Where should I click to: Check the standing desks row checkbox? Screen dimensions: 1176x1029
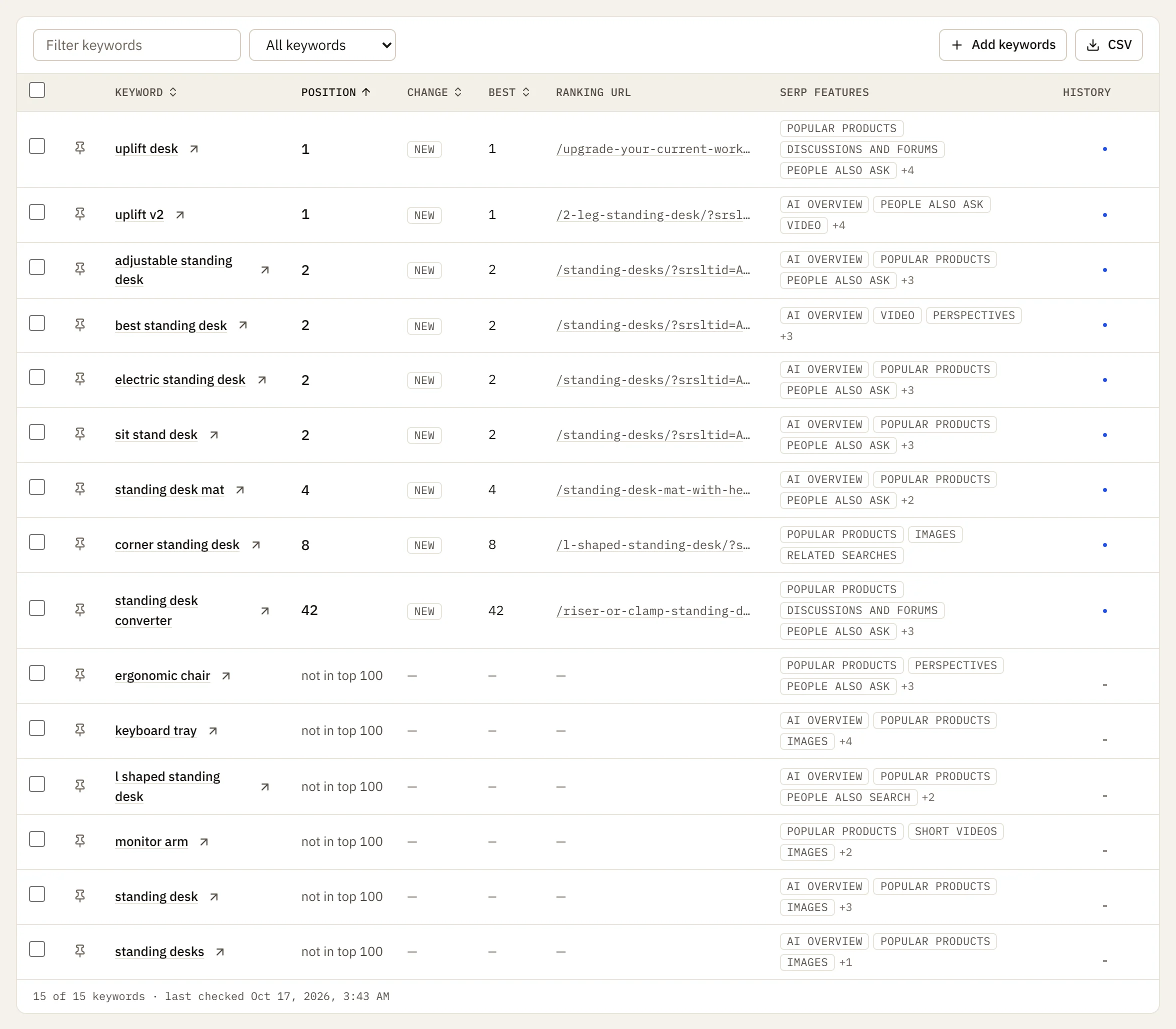37,949
